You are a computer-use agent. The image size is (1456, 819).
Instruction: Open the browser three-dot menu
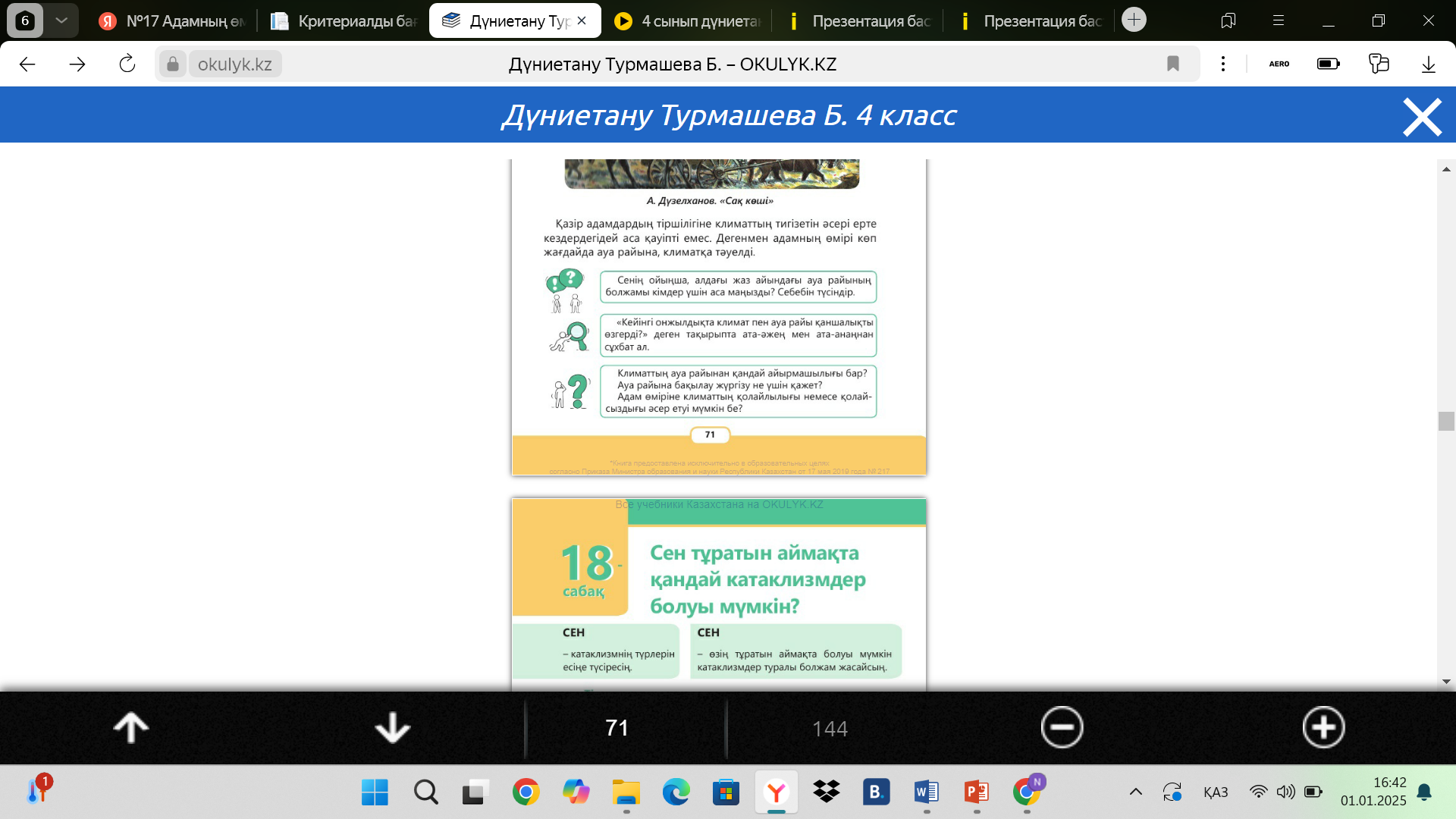pyautogui.click(x=1223, y=64)
